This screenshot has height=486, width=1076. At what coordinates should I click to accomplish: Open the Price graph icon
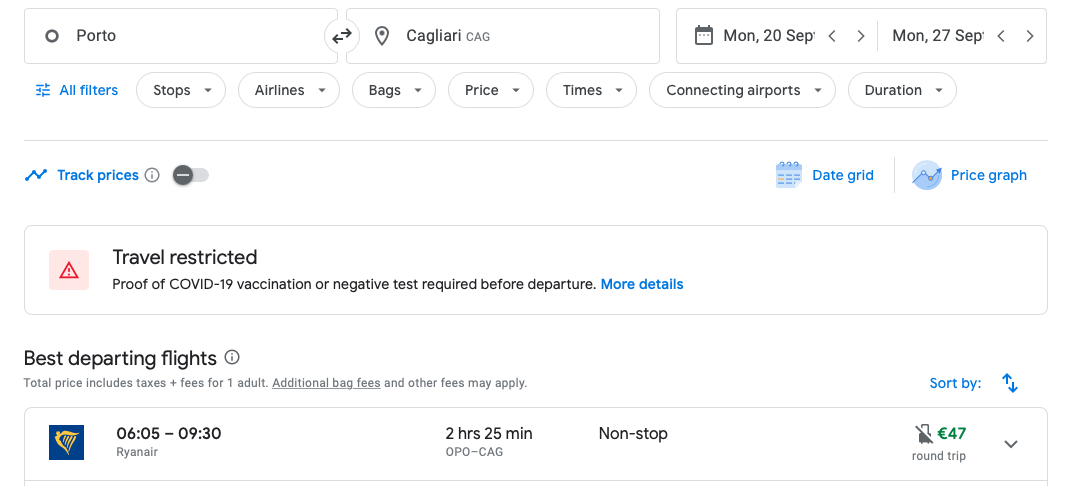[x=926, y=175]
